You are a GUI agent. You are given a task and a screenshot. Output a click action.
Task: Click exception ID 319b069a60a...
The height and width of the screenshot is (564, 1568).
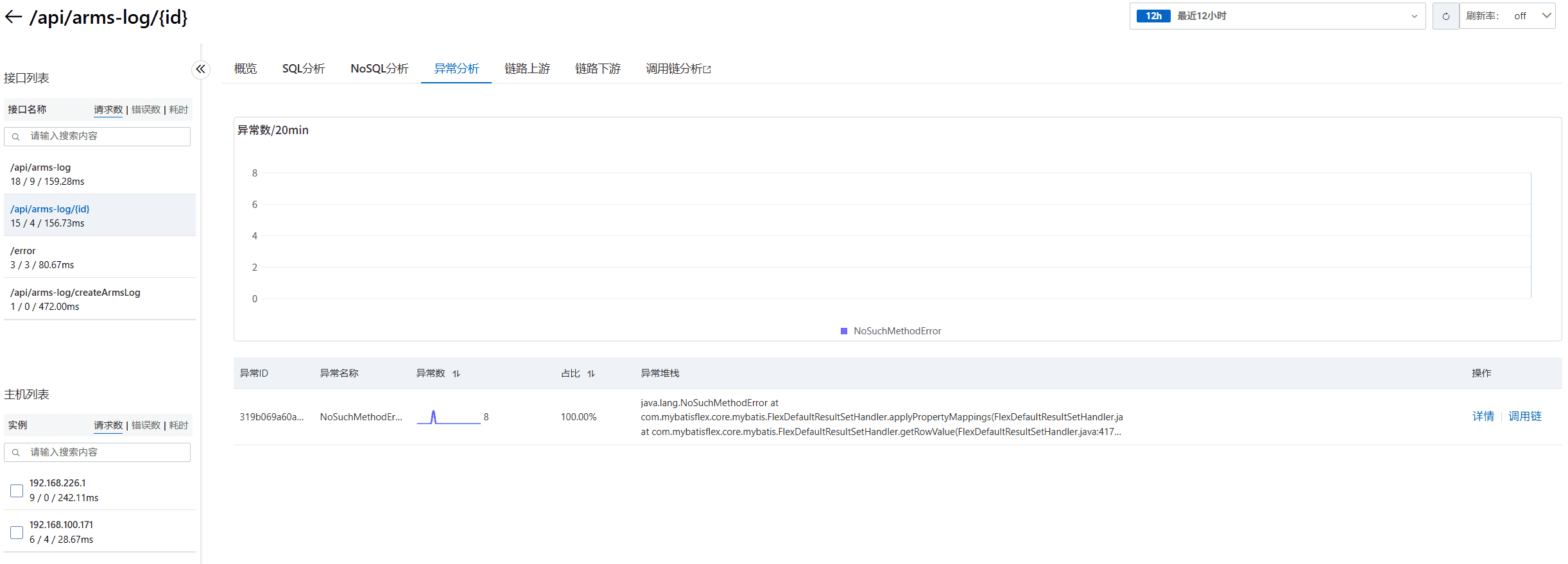coord(271,417)
